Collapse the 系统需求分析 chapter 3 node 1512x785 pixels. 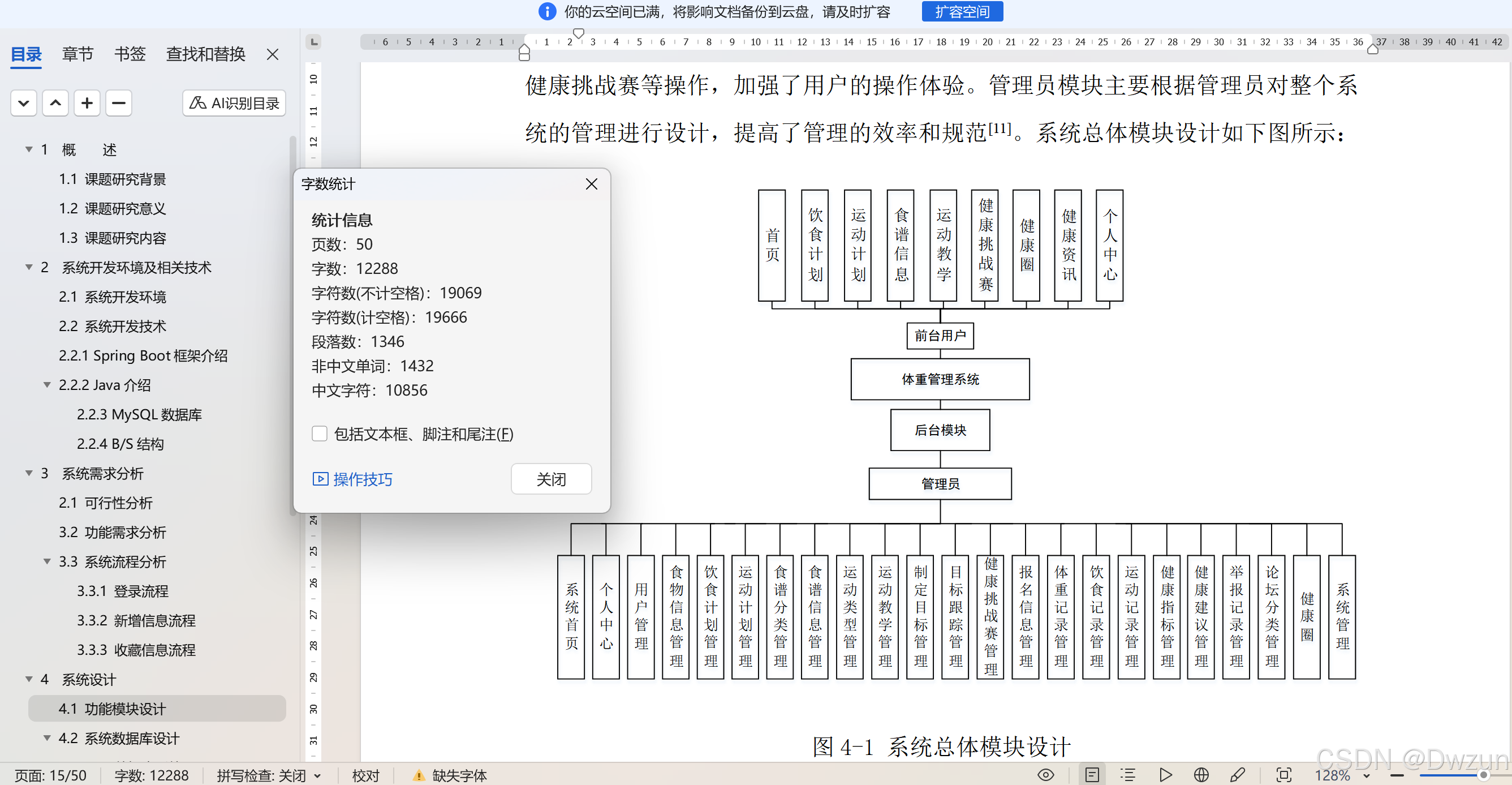pos(29,473)
